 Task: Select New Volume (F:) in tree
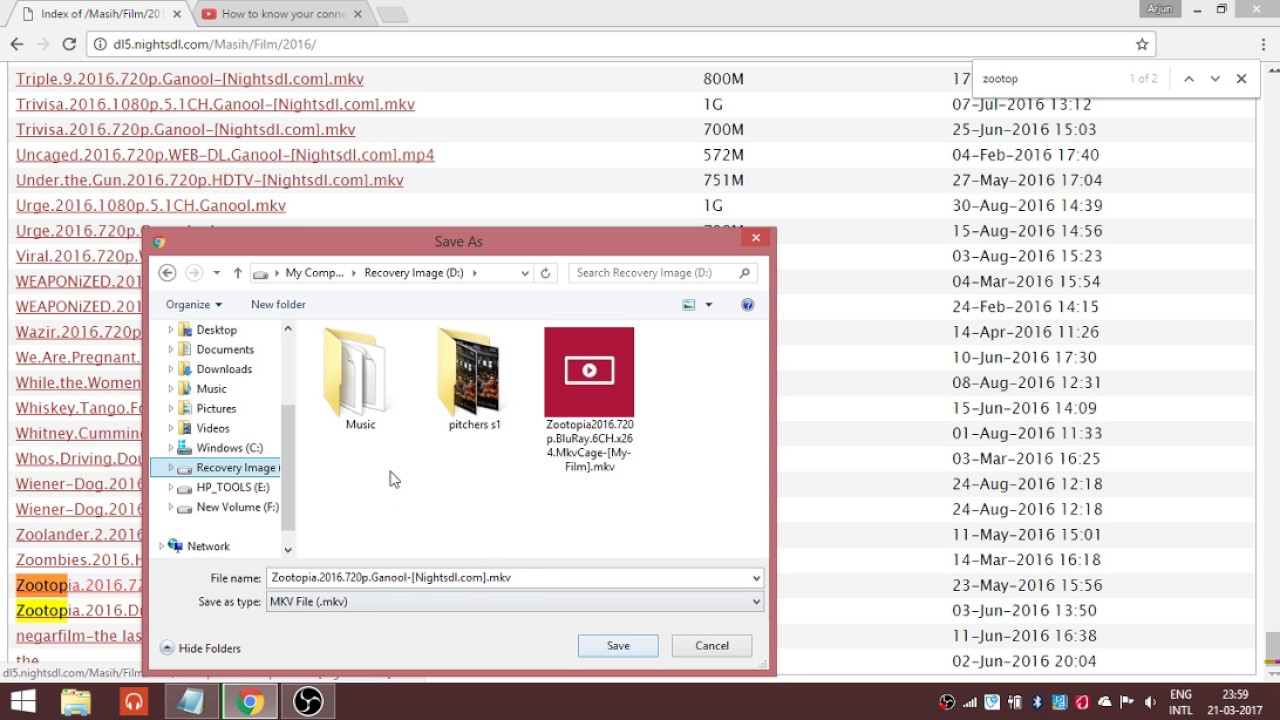click(x=237, y=507)
